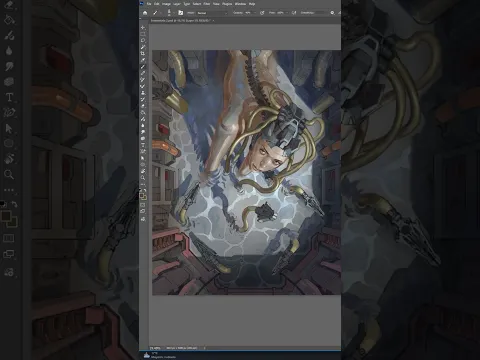Screen dimensions: 480x360
Task: Select the Sponge tool in the small toolbar
Action: [143, 138]
